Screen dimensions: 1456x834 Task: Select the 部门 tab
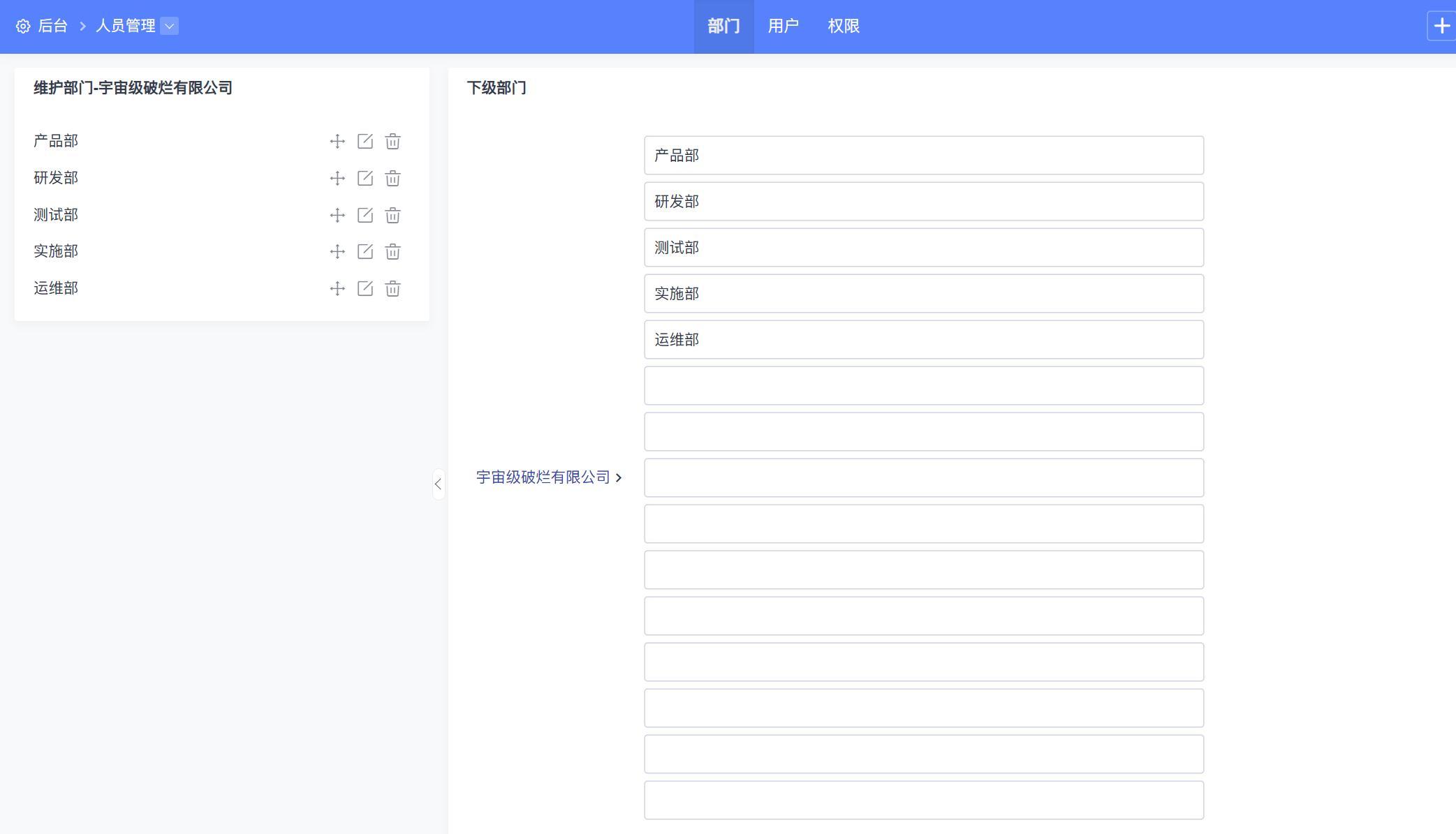pos(723,26)
